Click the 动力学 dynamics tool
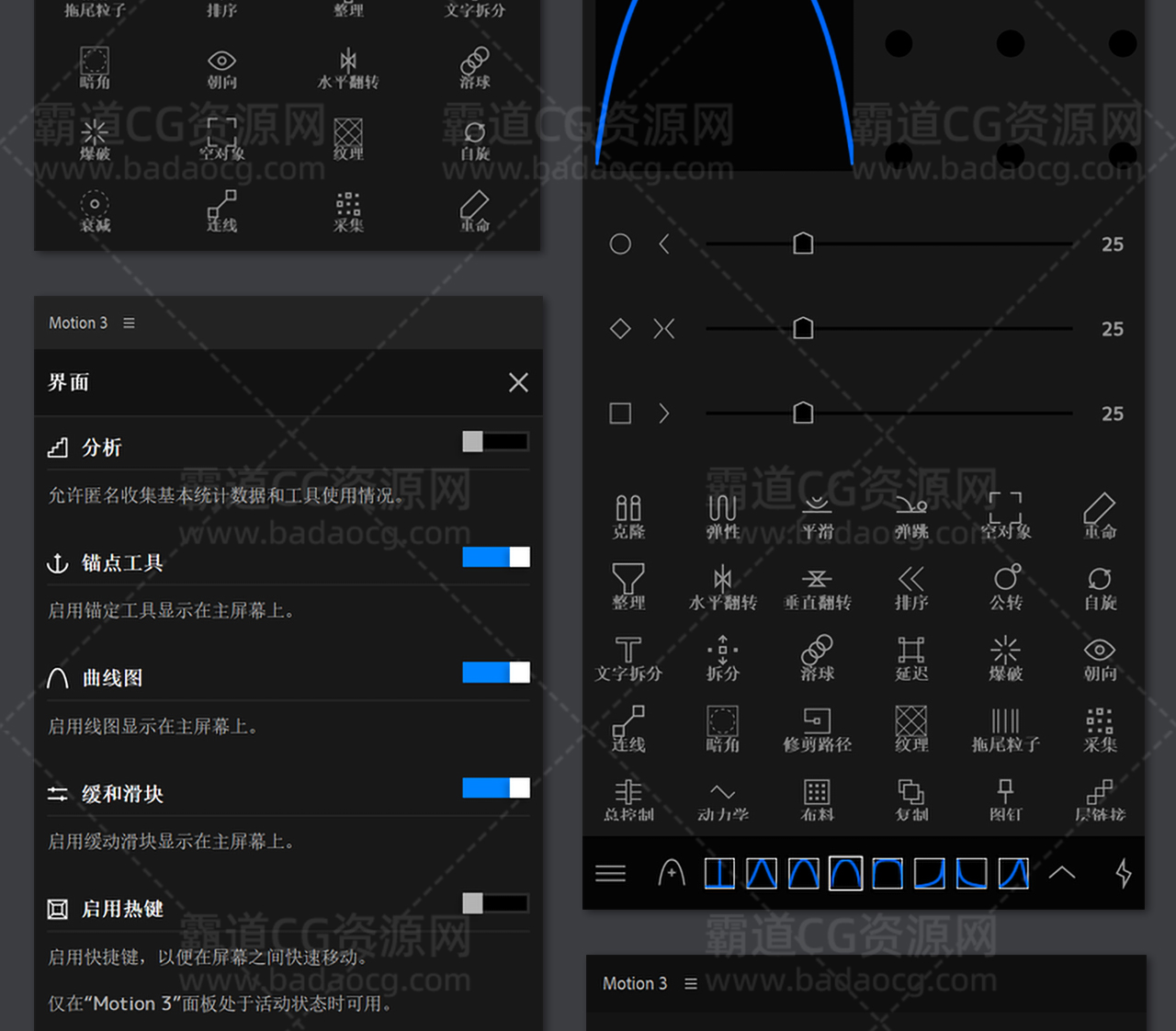This screenshot has height=1031, width=1176. pos(722,799)
